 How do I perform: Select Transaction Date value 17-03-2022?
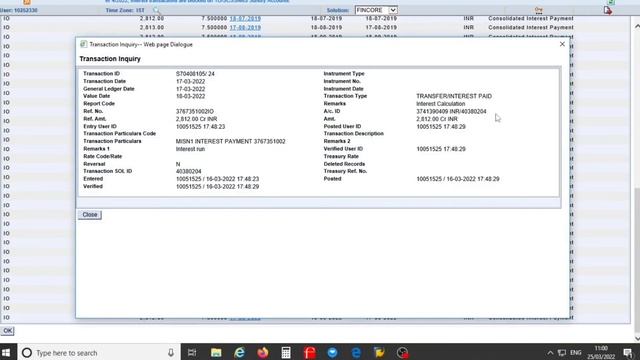click(190, 82)
